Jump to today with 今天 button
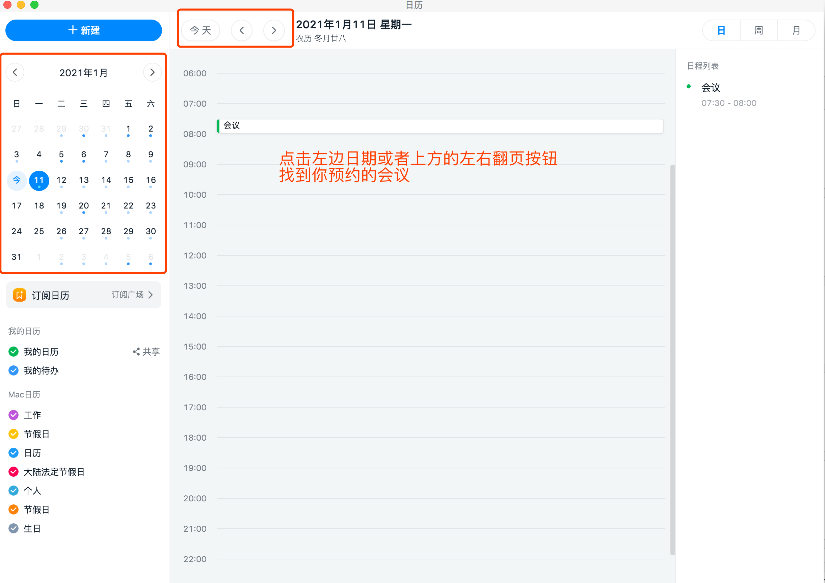 coord(201,30)
